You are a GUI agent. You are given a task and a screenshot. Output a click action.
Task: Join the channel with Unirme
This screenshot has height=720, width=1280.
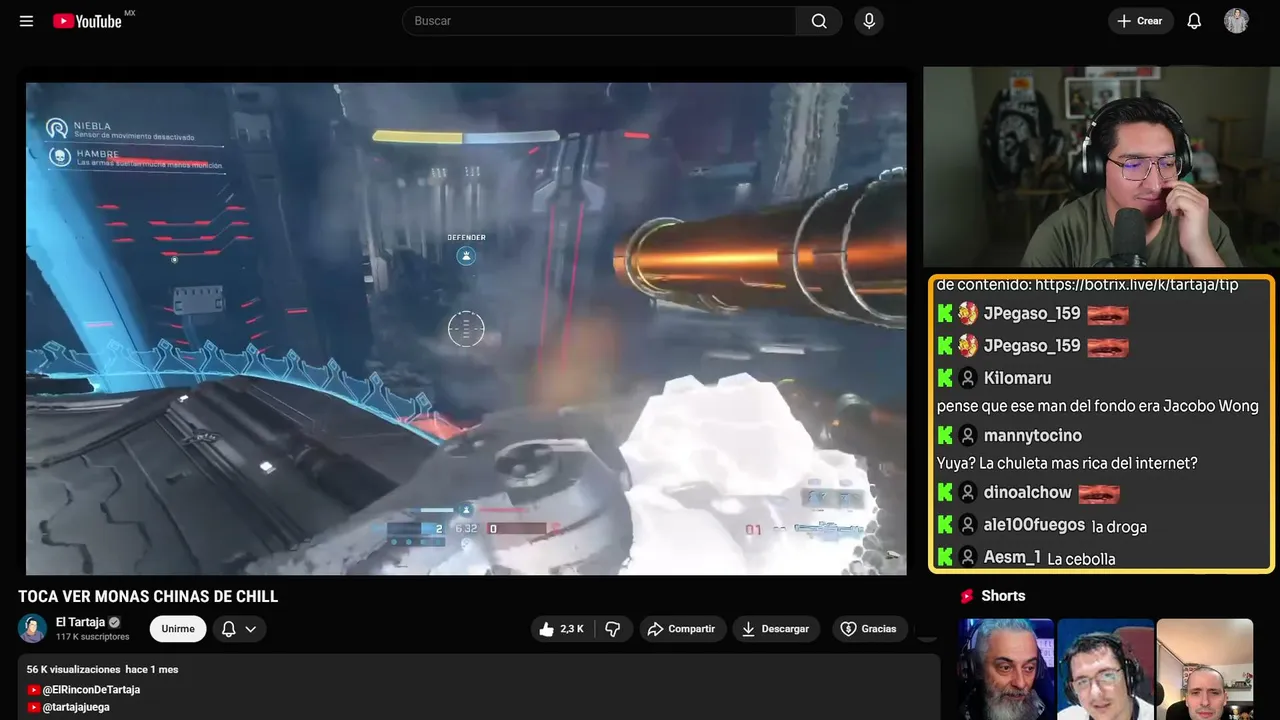(178, 629)
